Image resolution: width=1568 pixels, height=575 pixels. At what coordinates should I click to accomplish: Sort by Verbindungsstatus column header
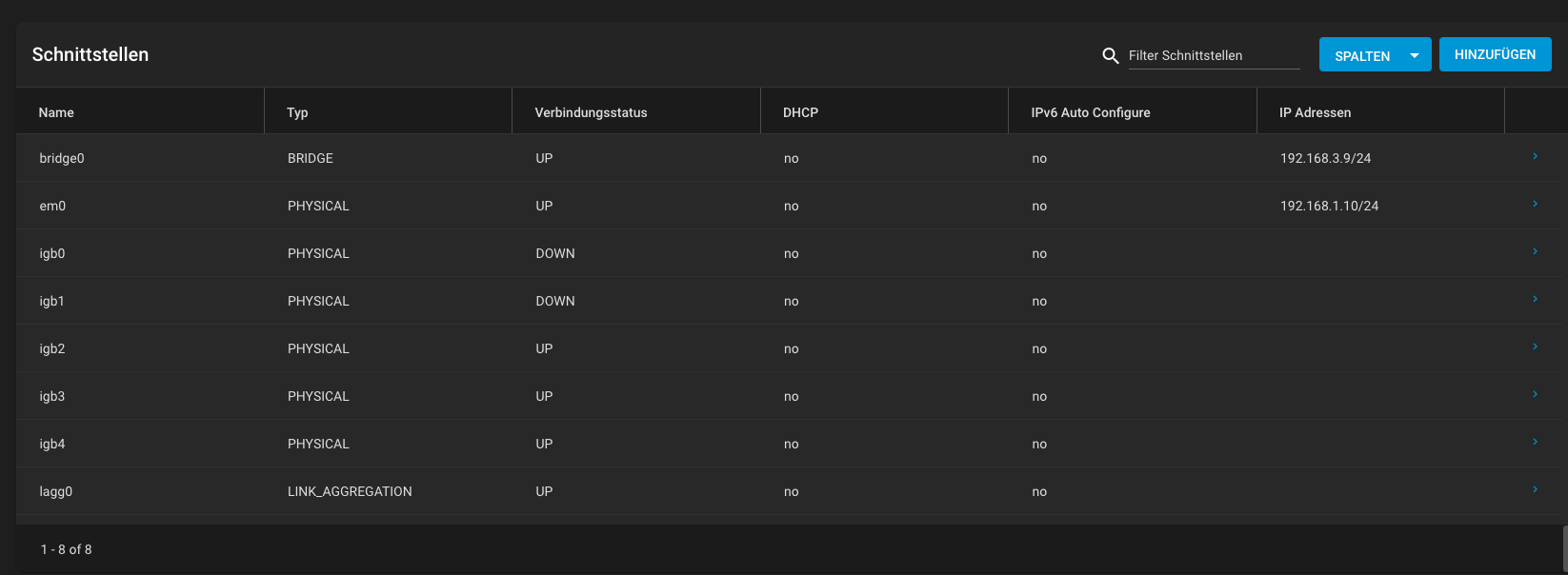click(591, 112)
